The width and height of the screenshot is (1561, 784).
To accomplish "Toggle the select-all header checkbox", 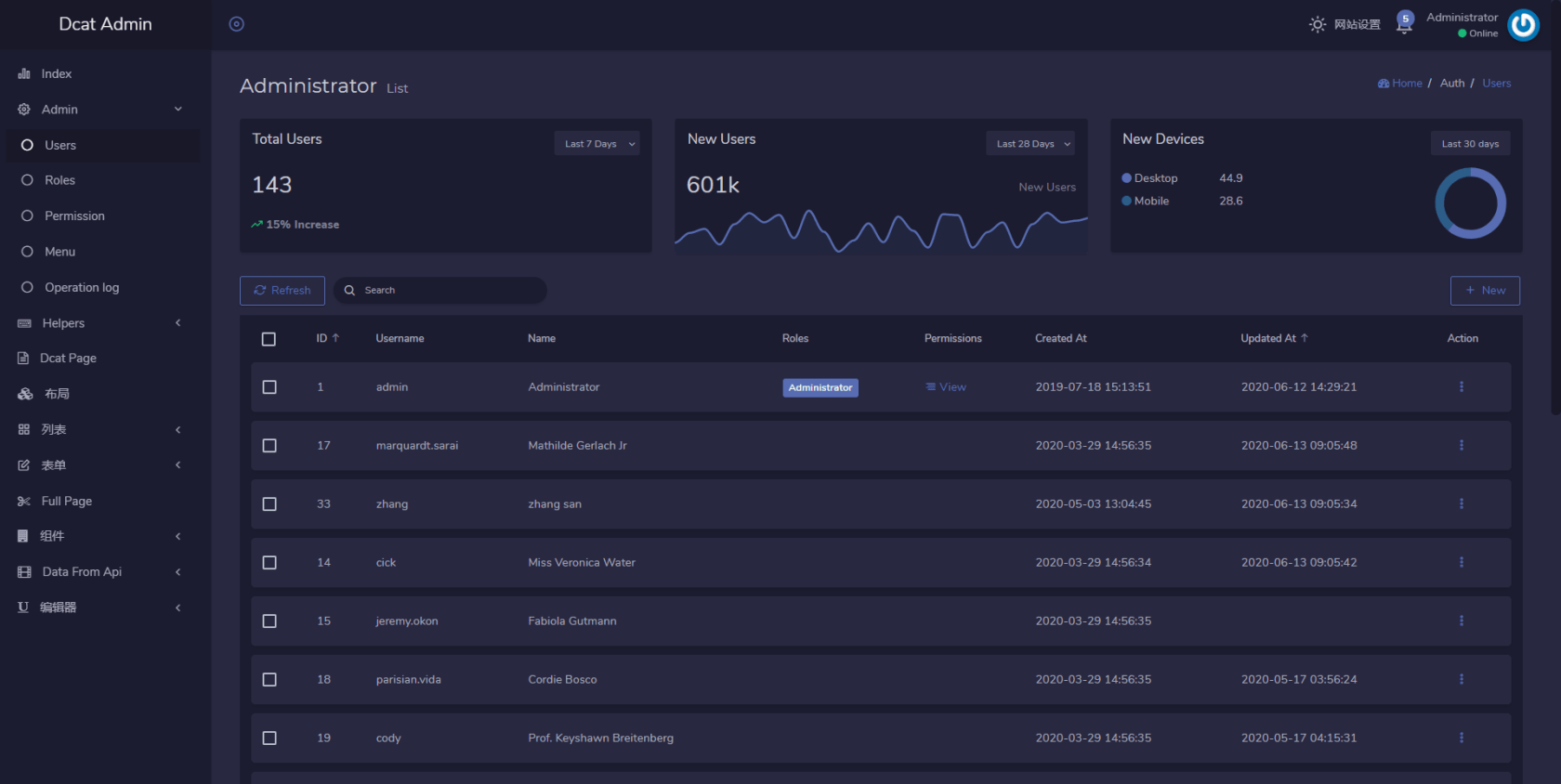I will point(269,339).
